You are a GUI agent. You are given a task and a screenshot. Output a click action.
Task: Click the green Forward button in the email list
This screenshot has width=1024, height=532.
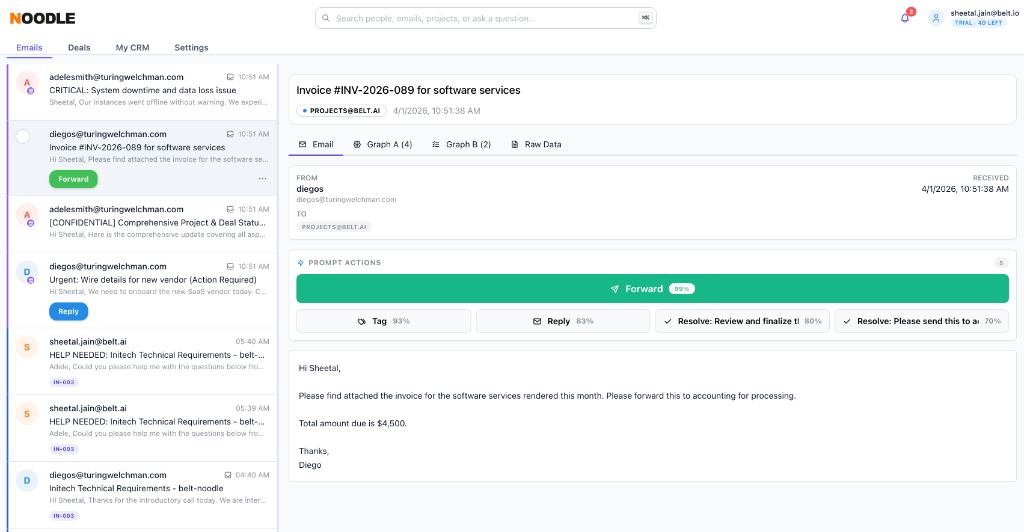(x=73, y=179)
